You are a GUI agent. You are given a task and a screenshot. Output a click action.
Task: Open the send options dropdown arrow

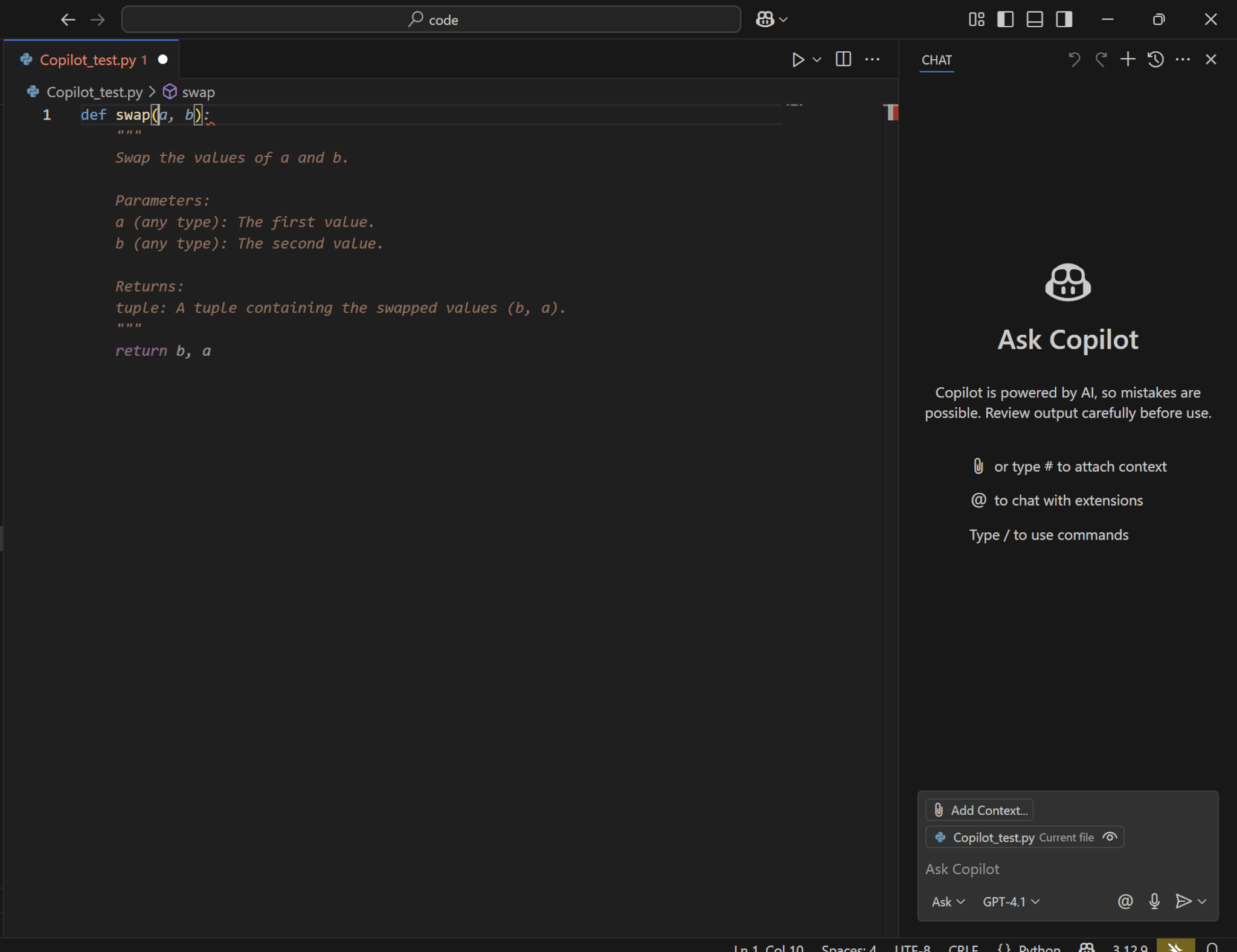(x=1202, y=901)
